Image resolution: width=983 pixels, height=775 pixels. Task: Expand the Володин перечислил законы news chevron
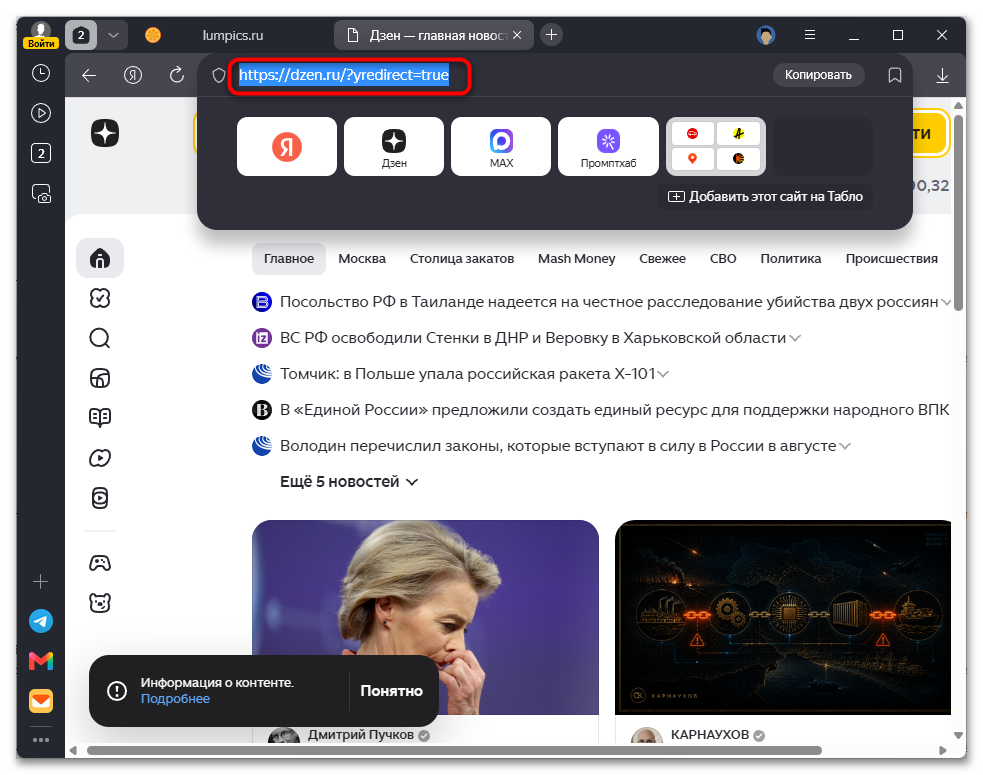point(845,446)
